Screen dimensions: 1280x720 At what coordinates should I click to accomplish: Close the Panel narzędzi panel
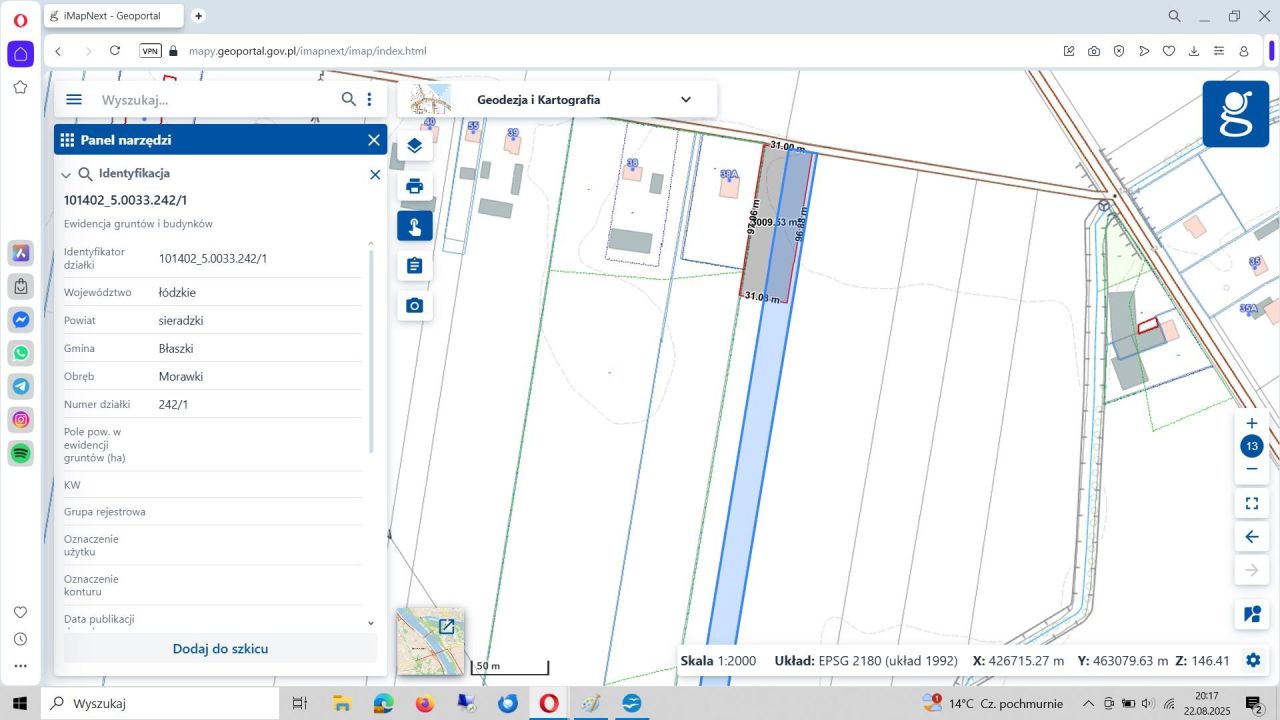[x=374, y=140]
